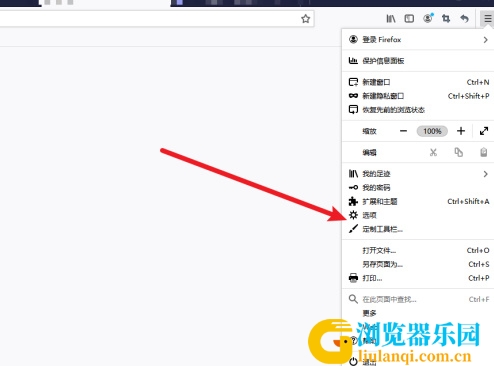Choose 恢复先前的浏览状态 restore session
The width and height of the screenshot is (494, 366).
point(418,110)
